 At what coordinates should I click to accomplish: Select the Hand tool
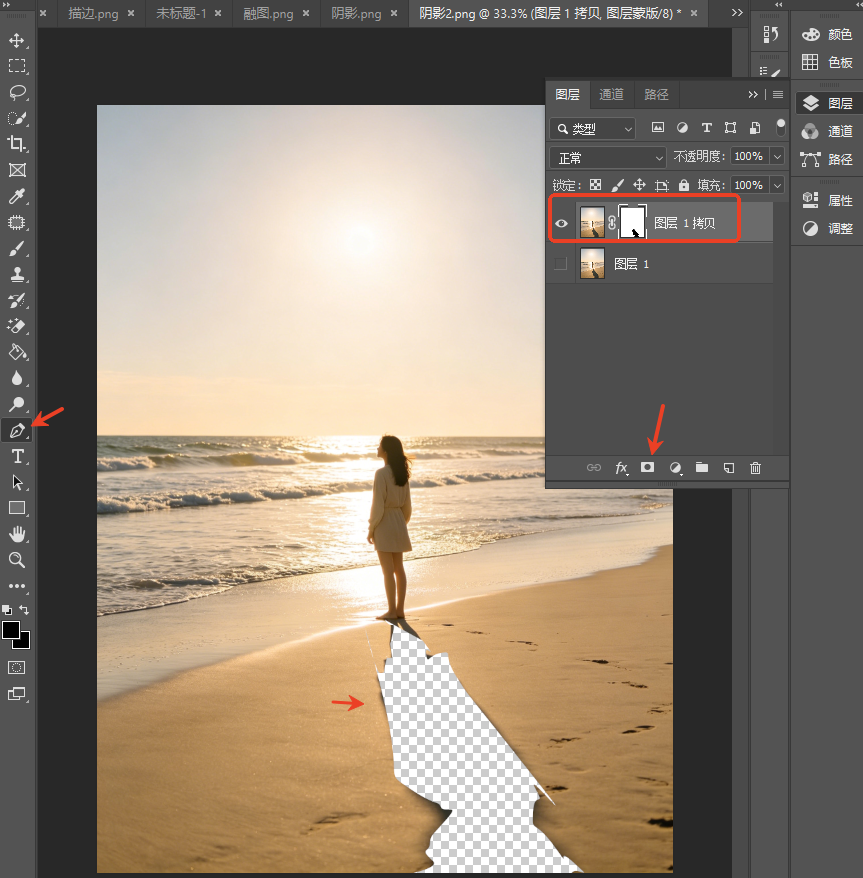(x=17, y=534)
